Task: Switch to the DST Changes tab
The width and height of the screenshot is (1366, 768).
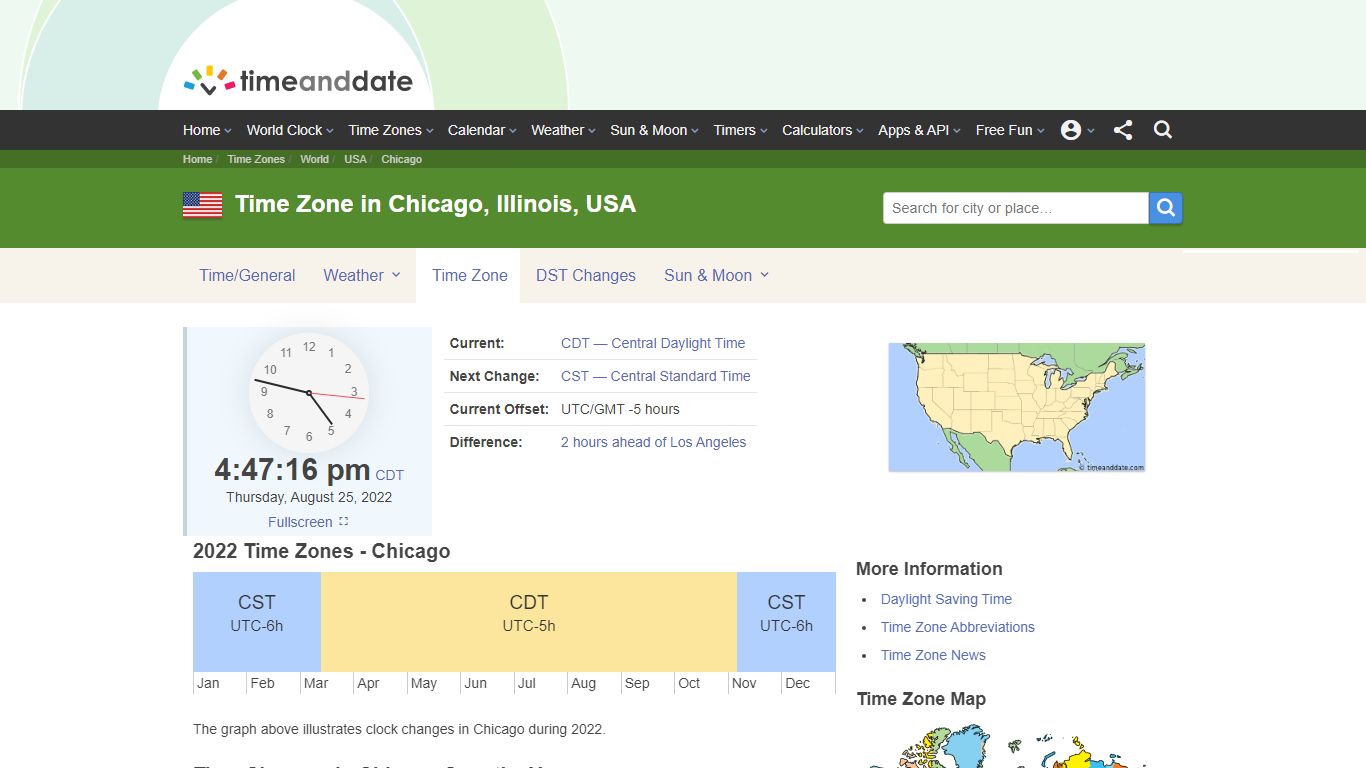Action: click(x=586, y=276)
